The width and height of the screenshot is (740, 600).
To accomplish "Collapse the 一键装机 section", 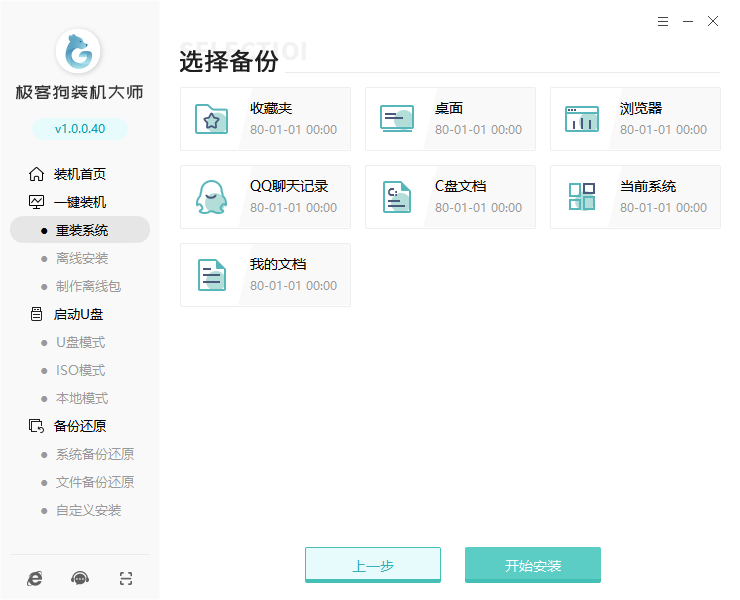I will [x=79, y=202].
